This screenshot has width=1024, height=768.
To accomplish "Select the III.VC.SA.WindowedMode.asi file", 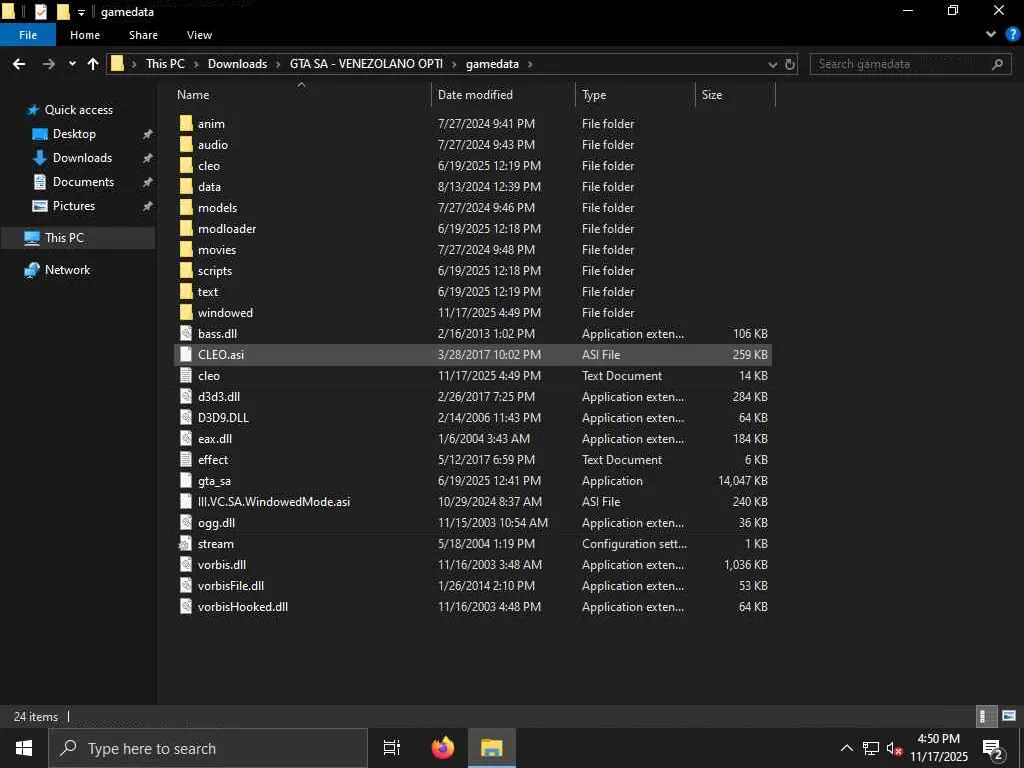I will (274, 502).
